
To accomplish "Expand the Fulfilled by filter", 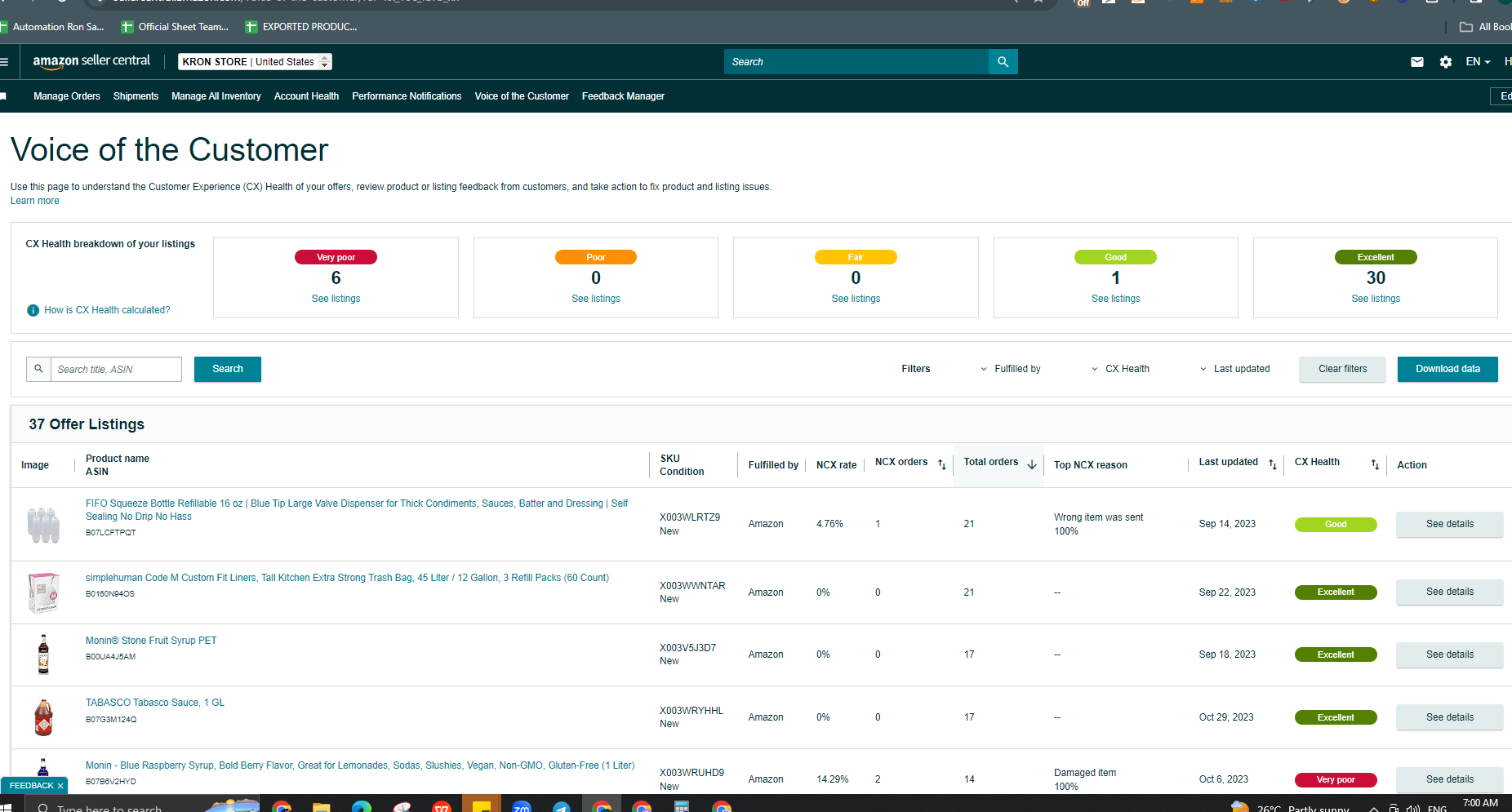I will point(1011,369).
